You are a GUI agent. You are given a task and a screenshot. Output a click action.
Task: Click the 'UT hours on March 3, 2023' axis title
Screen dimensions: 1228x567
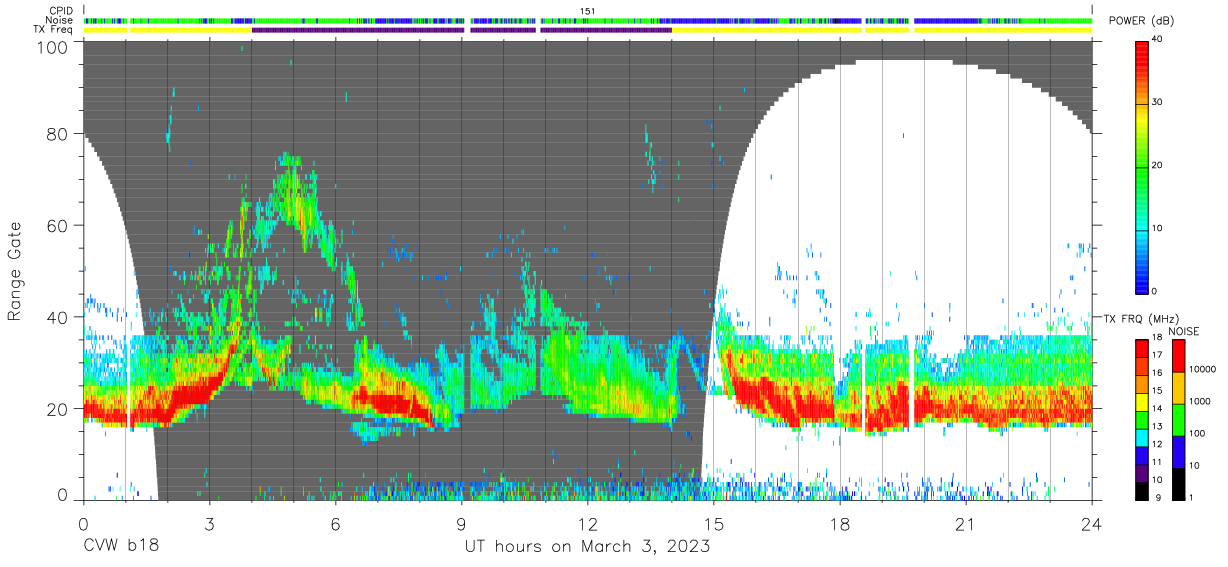pyautogui.click(x=587, y=548)
